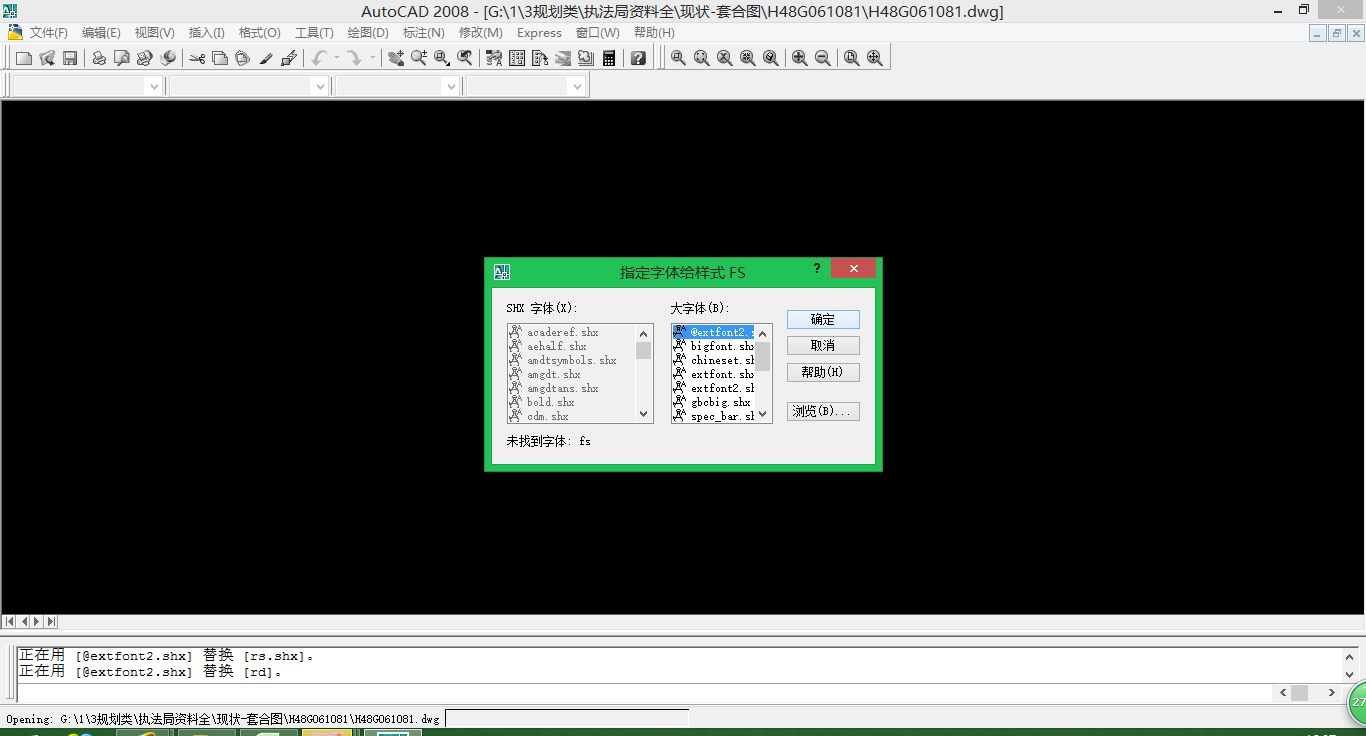Click the Zoom Realtime magnifier icon
The width and height of the screenshot is (1366, 736).
coord(419,58)
